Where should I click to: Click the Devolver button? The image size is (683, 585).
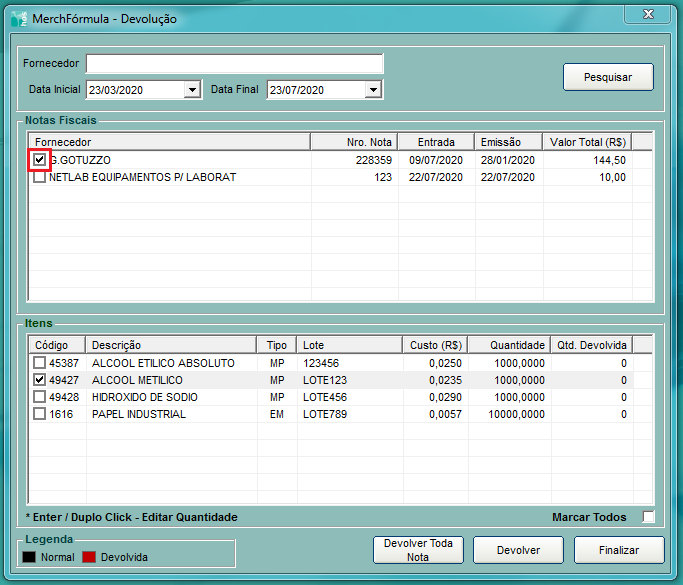point(518,550)
